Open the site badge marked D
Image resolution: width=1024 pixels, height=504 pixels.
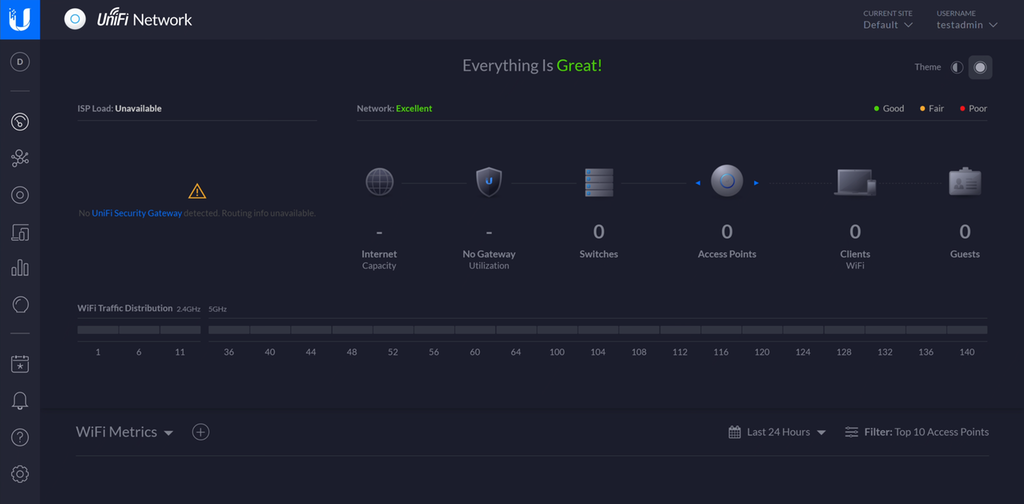(x=20, y=62)
